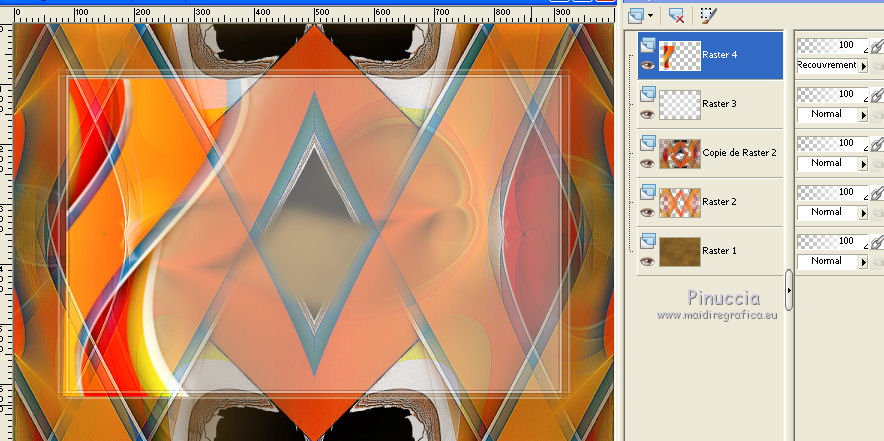Select the Copie de Raster 2 layer name
The width and height of the screenshot is (884, 441).
coord(740,153)
